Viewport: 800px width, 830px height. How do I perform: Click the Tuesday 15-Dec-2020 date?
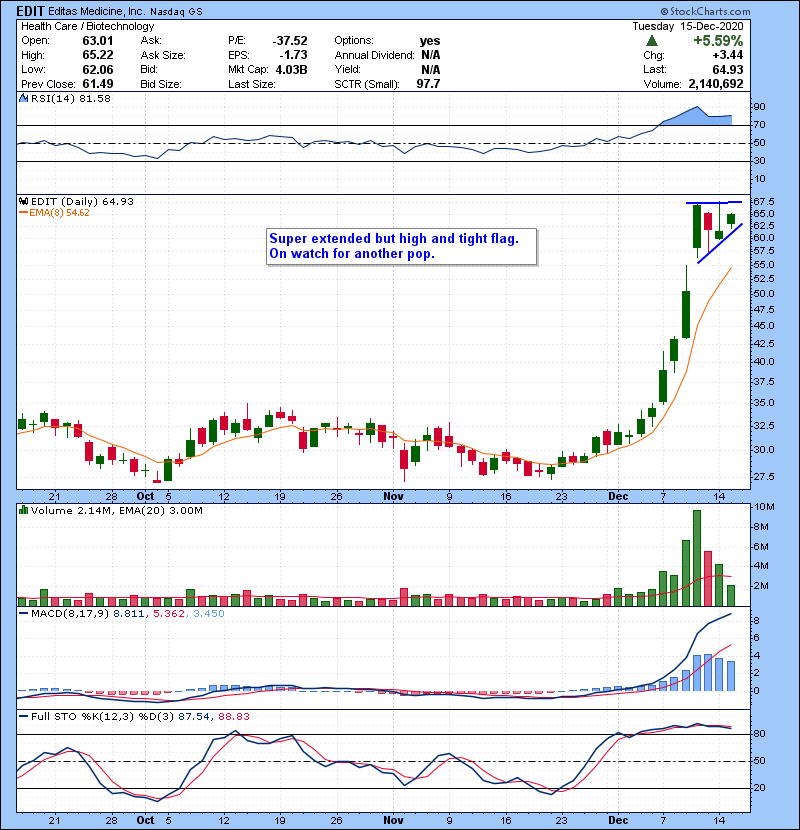tap(688, 26)
